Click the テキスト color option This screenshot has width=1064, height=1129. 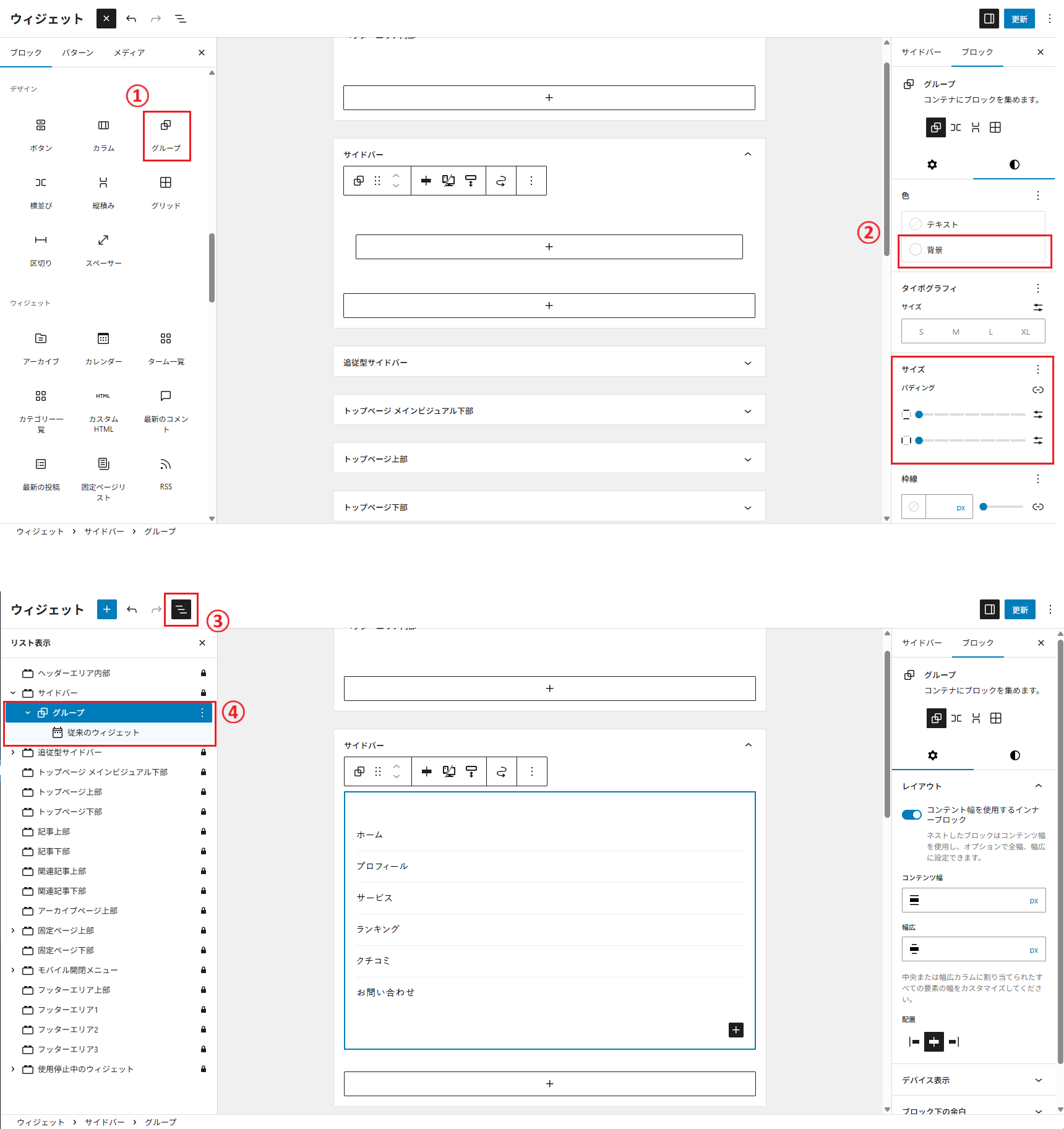(973, 224)
